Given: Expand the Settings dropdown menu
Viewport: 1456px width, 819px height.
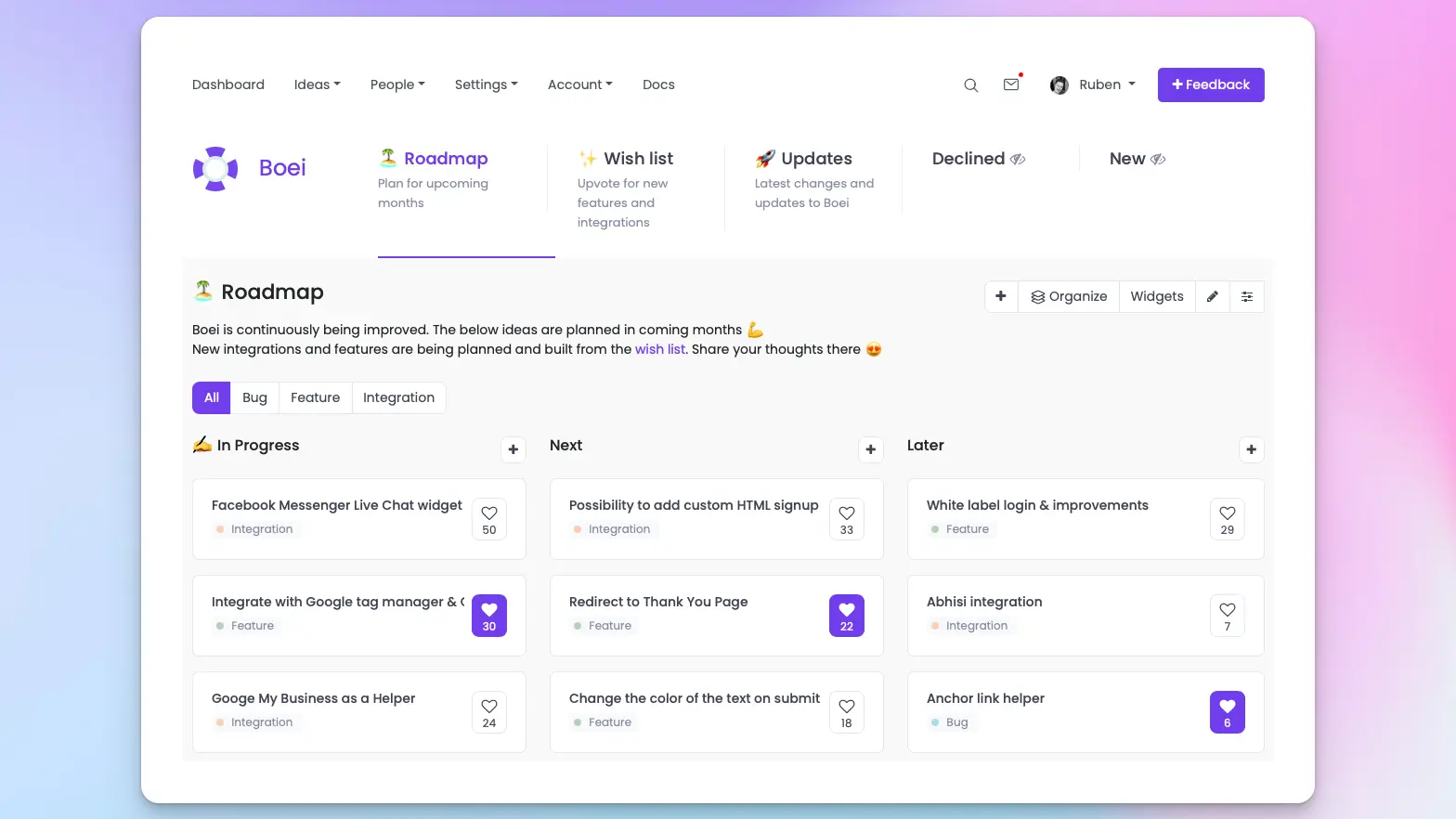Looking at the screenshot, I should coord(486,84).
